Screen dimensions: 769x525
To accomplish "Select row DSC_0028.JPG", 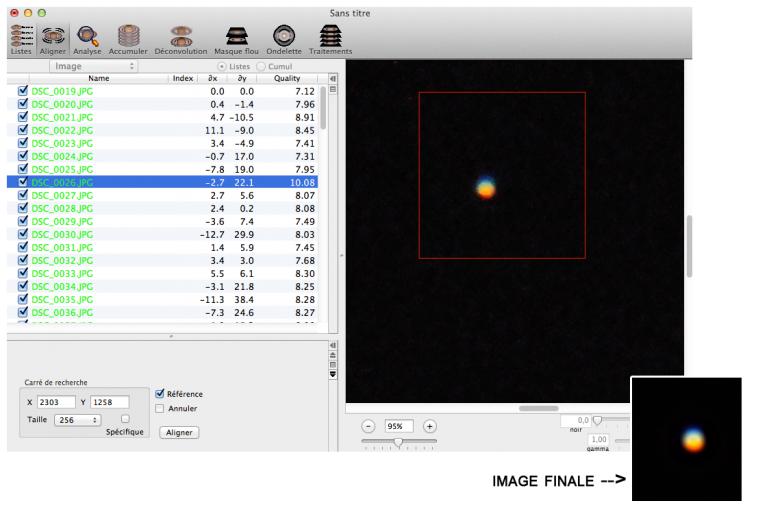I will click(162, 208).
